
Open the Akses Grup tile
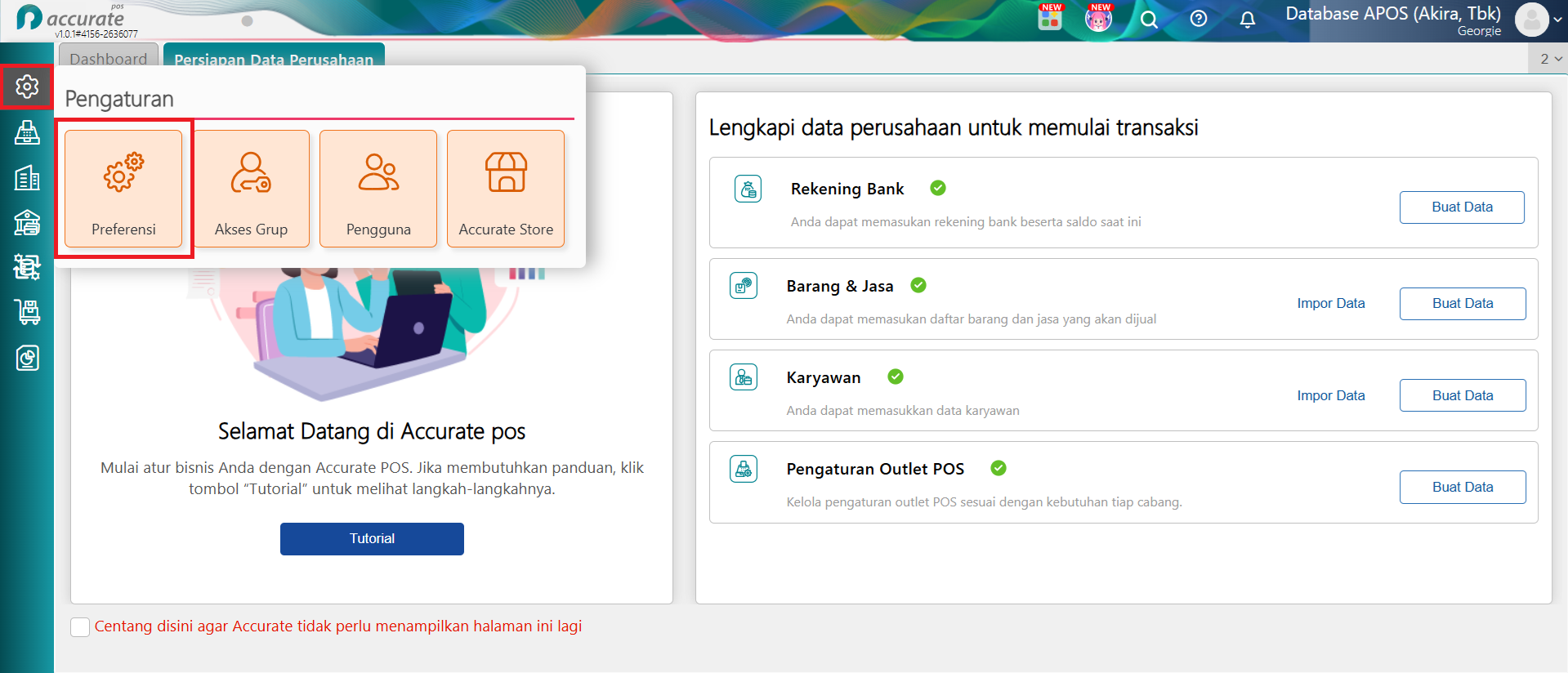coord(251,189)
